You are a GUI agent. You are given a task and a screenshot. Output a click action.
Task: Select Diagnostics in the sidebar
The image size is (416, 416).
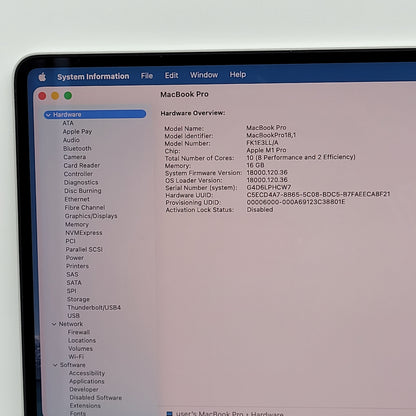(81, 182)
